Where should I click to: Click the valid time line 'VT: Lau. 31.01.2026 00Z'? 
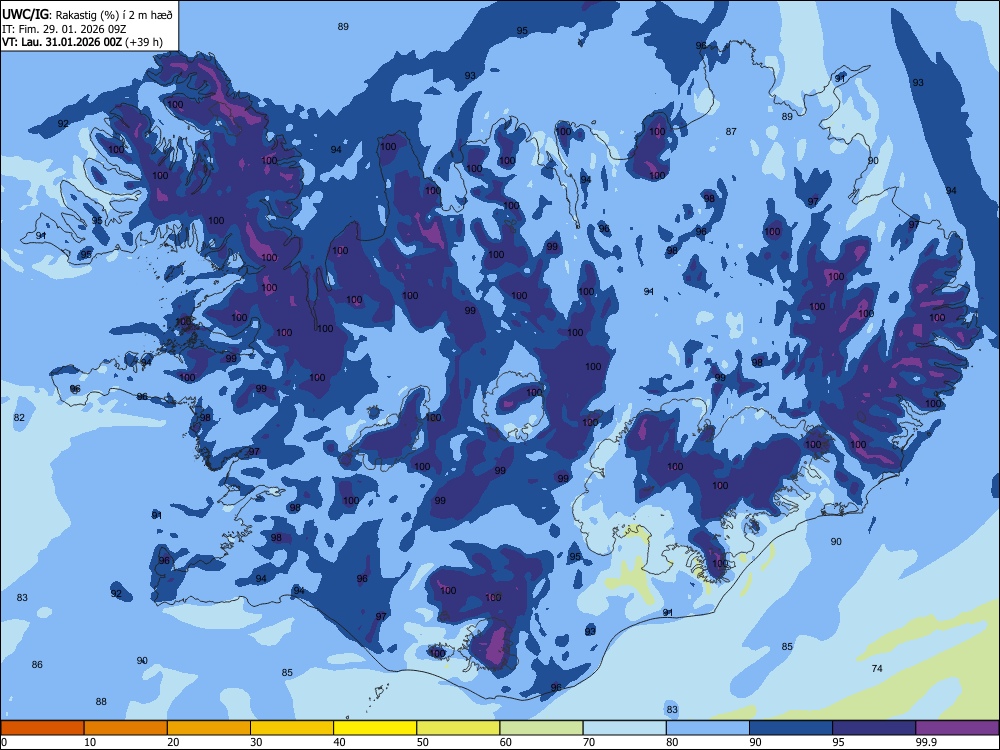(x=62, y=42)
